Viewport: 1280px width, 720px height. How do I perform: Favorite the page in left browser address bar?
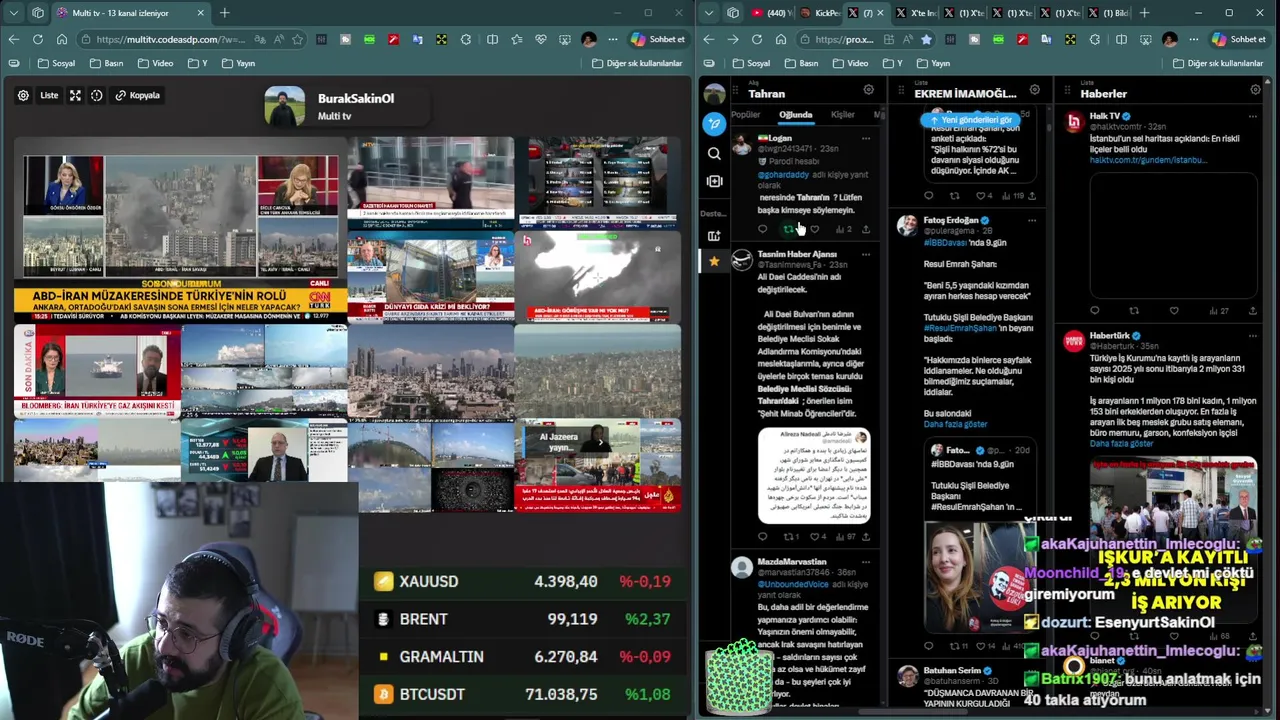pos(297,39)
